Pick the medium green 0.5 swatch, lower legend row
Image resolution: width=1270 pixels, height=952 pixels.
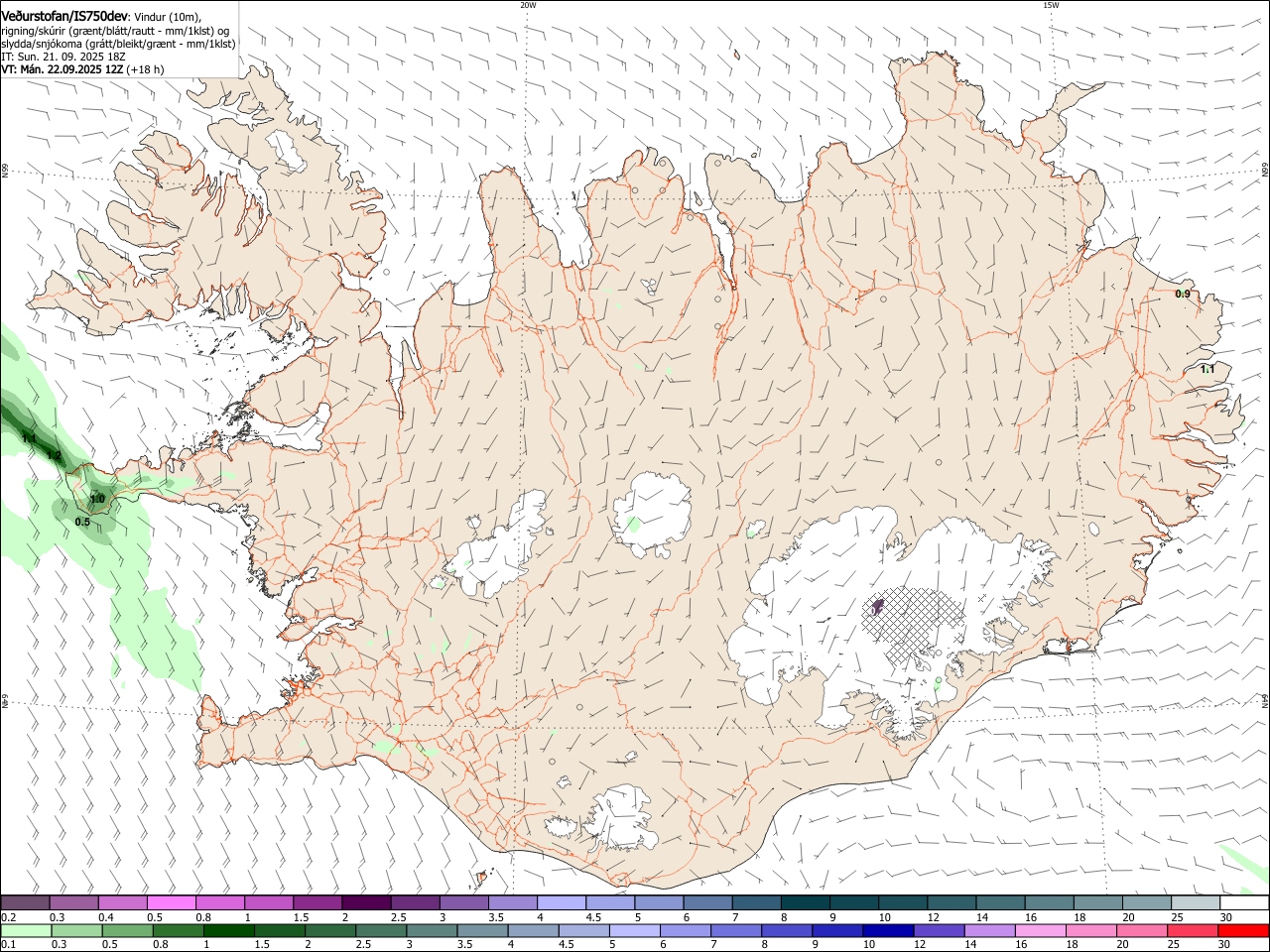(x=127, y=930)
